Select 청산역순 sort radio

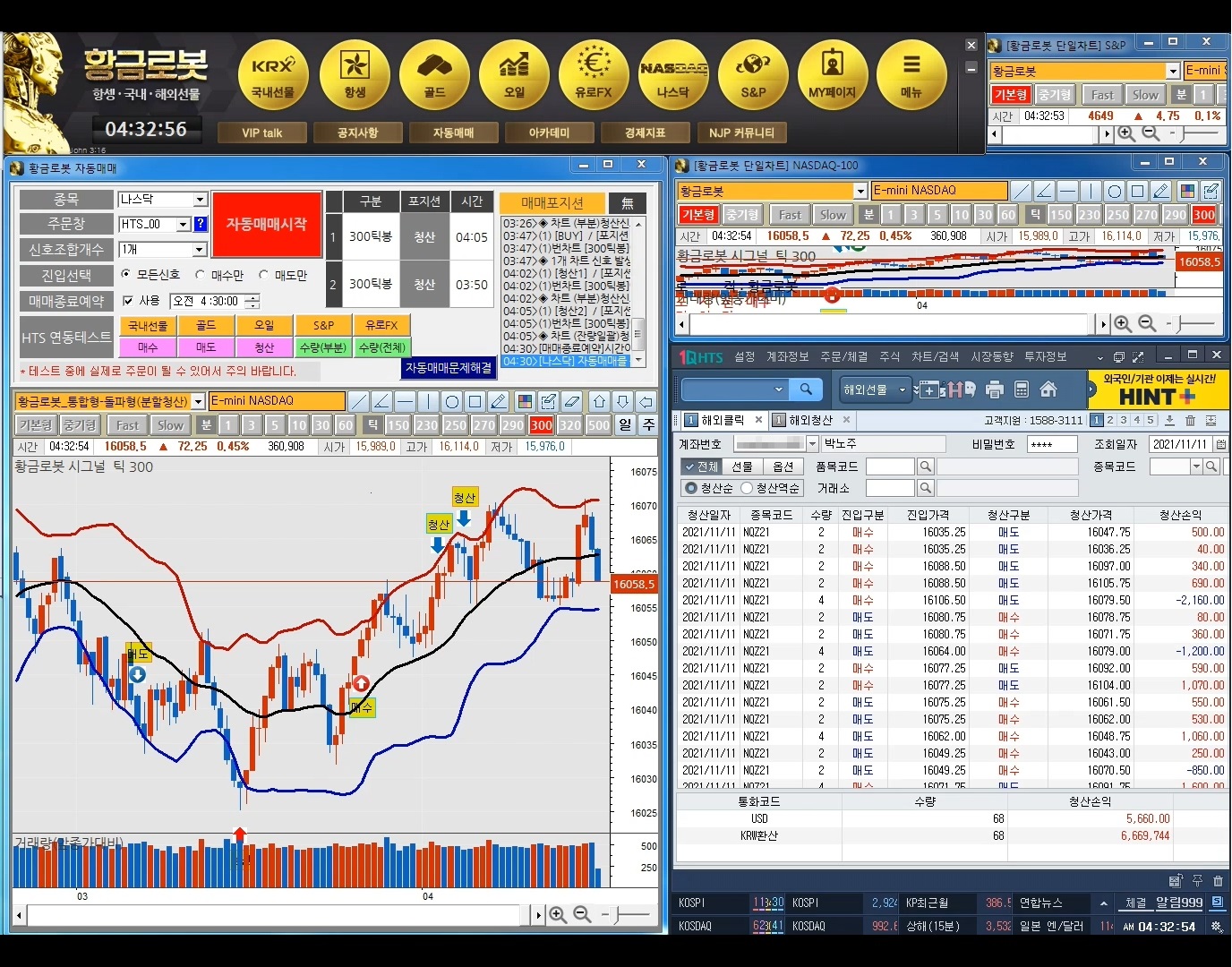746,488
